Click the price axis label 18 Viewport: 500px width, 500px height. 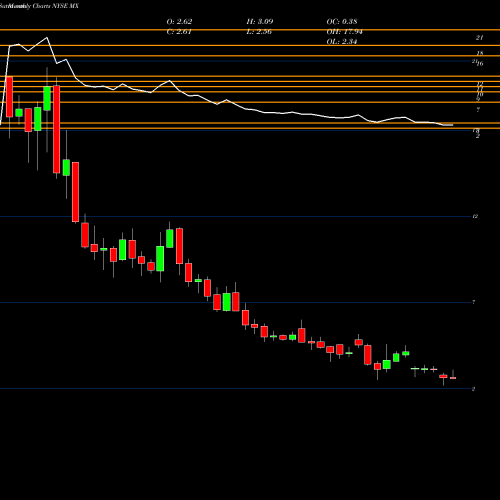tap(480, 53)
